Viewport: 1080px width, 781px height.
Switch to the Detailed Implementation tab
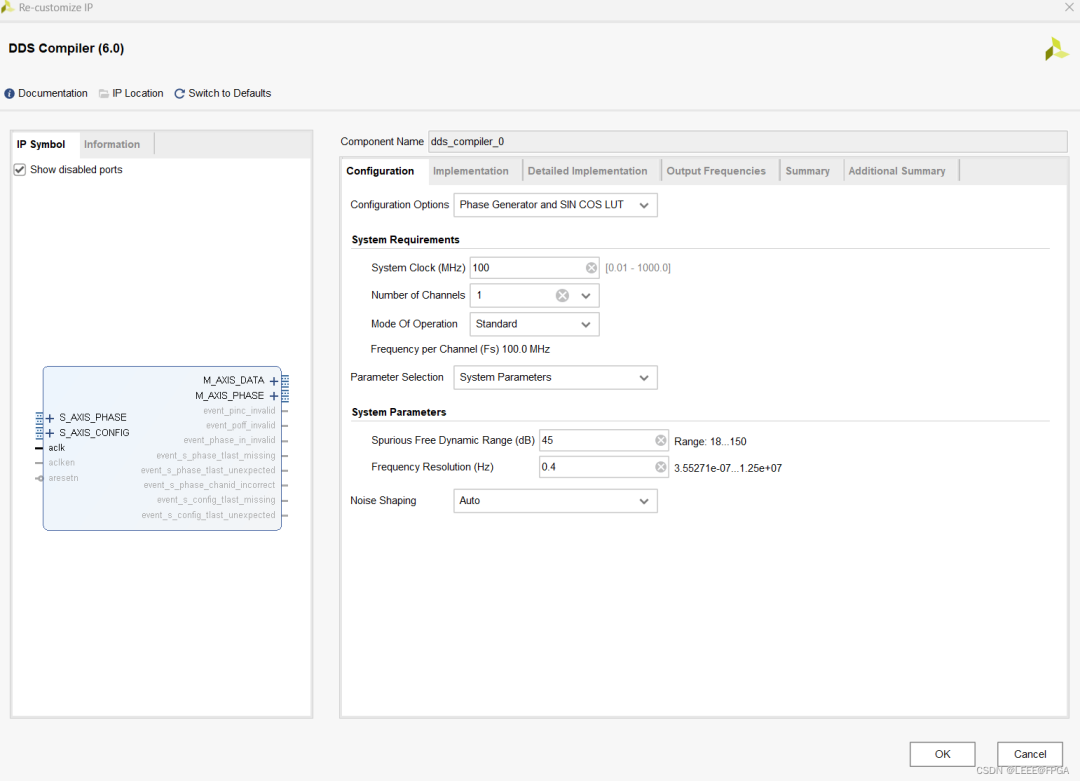click(x=588, y=171)
